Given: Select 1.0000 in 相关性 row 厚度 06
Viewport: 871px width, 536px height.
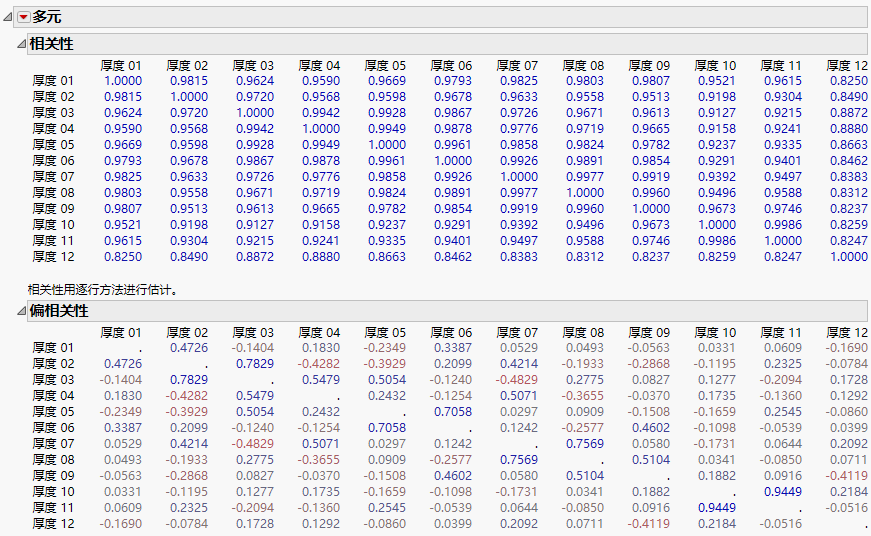Looking at the screenshot, I should click(453, 161).
